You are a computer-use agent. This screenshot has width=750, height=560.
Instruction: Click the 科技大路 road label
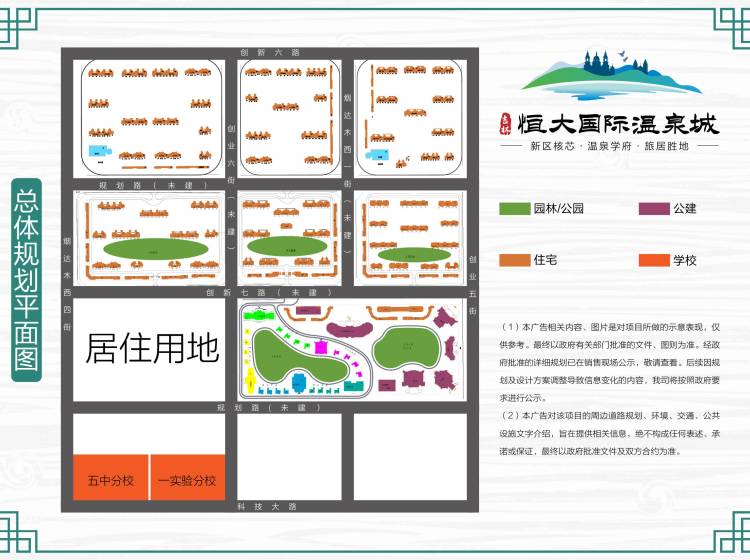(267, 506)
